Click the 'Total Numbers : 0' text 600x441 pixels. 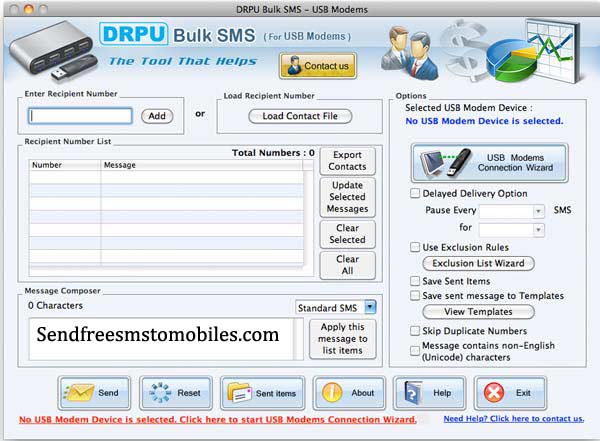(x=273, y=153)
